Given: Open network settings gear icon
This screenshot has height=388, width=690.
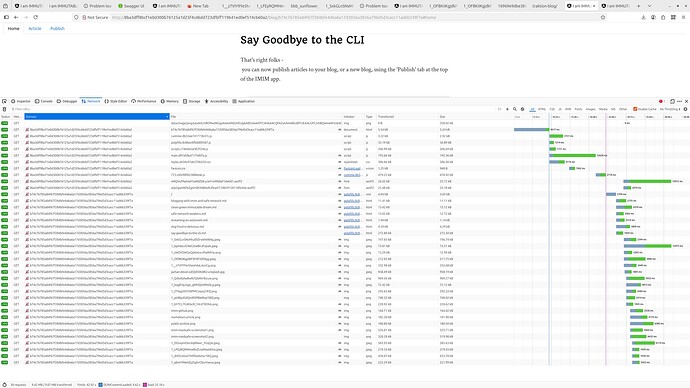Looking at the screenshot, I should click(685, 109).
